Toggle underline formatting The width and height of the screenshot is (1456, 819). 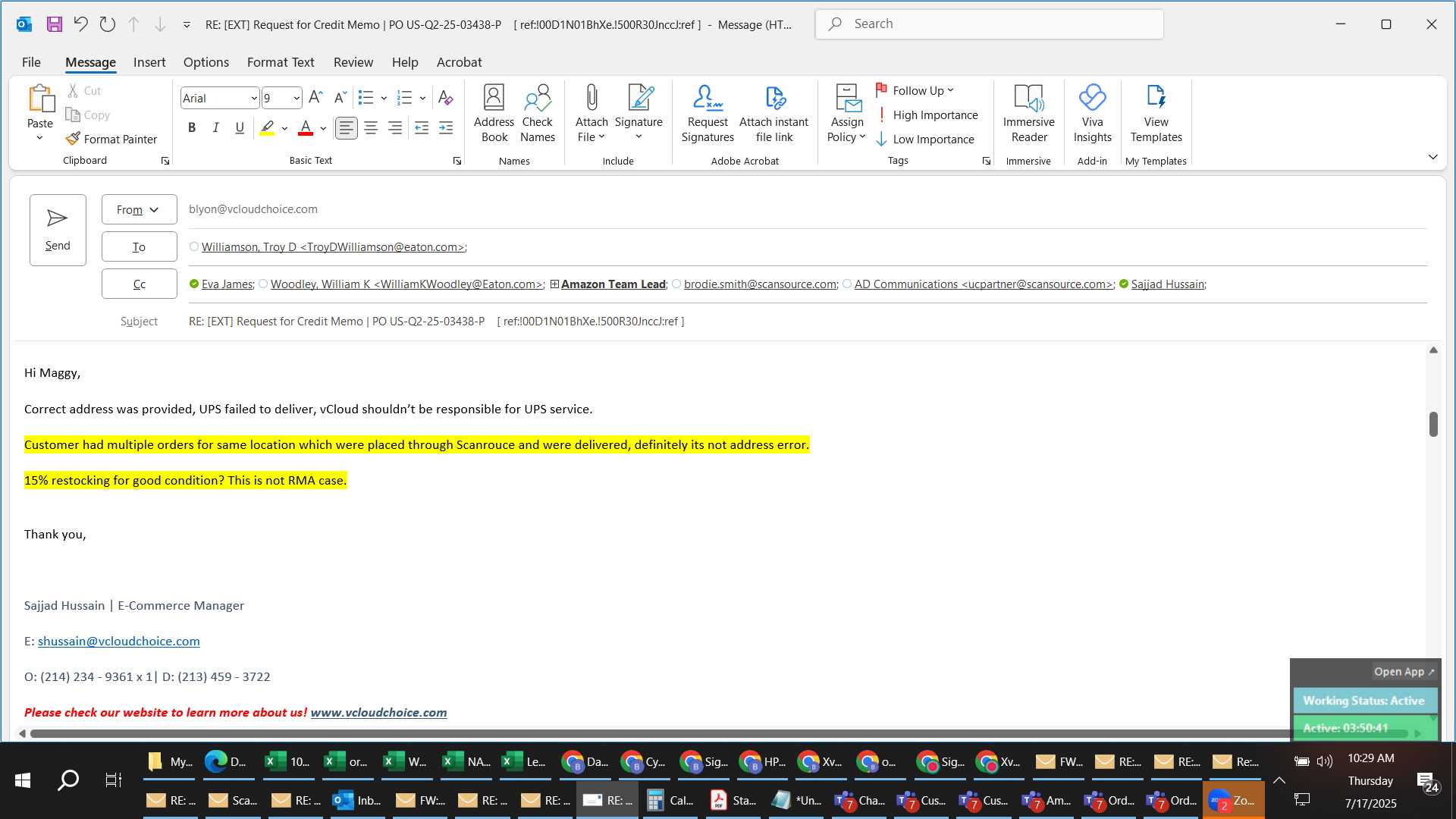tap(240, 128)
